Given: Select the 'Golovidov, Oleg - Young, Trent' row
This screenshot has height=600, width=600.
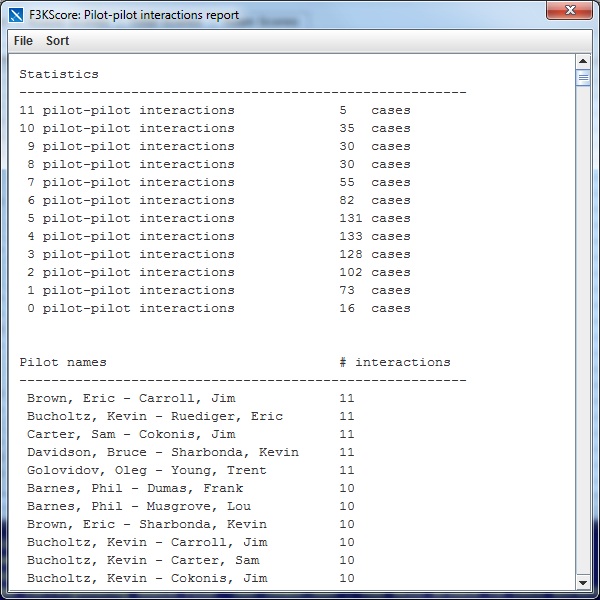Looking at the screenshot, I should click(146, 470).
